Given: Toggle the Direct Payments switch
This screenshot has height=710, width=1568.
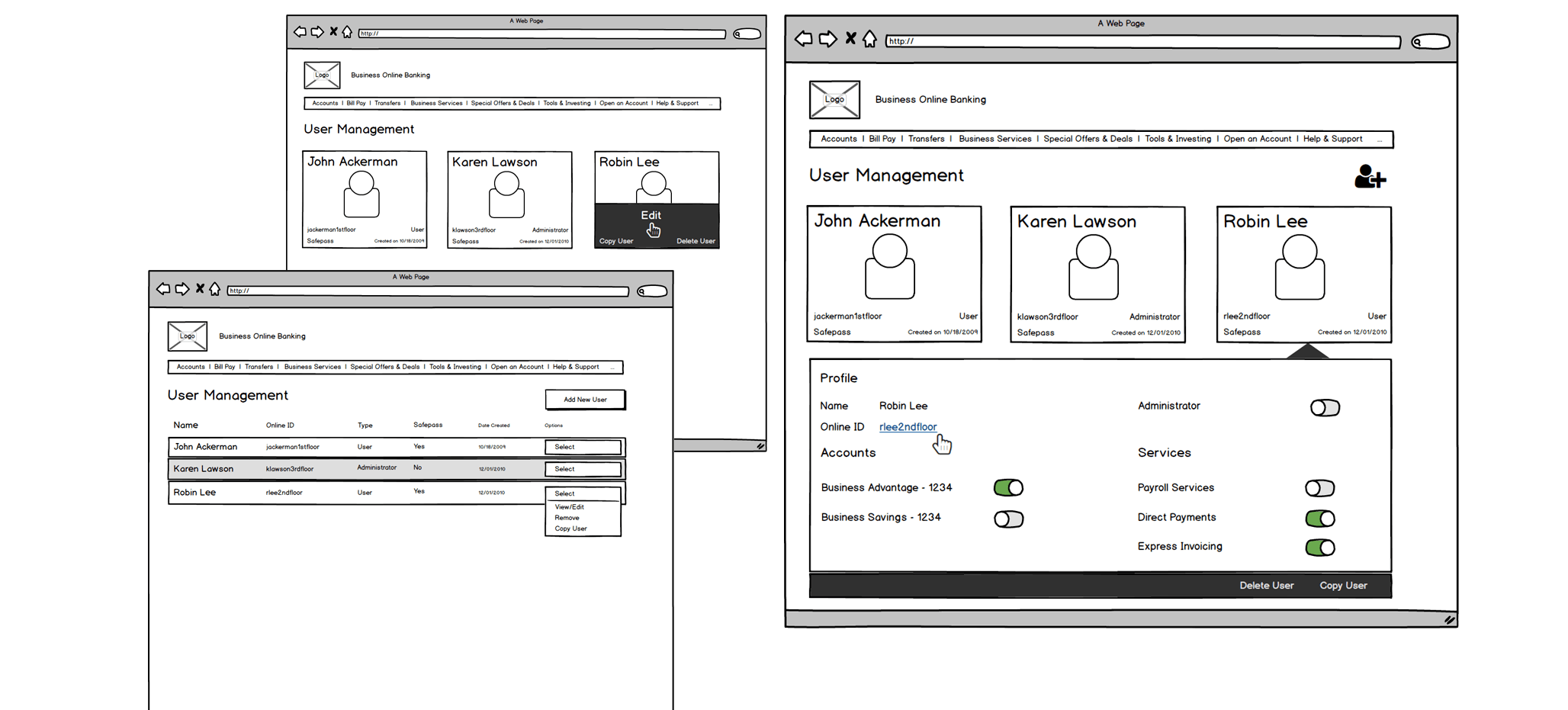Looking at the screenshot, I should (x=1320, y=519).
